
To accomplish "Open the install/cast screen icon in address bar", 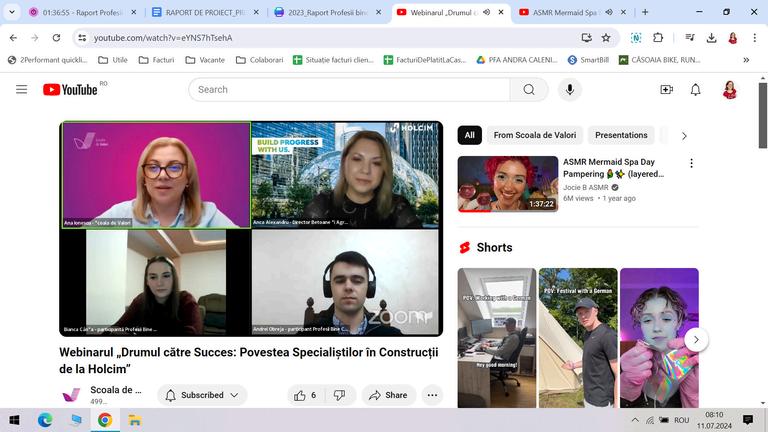I will point(586,38).
